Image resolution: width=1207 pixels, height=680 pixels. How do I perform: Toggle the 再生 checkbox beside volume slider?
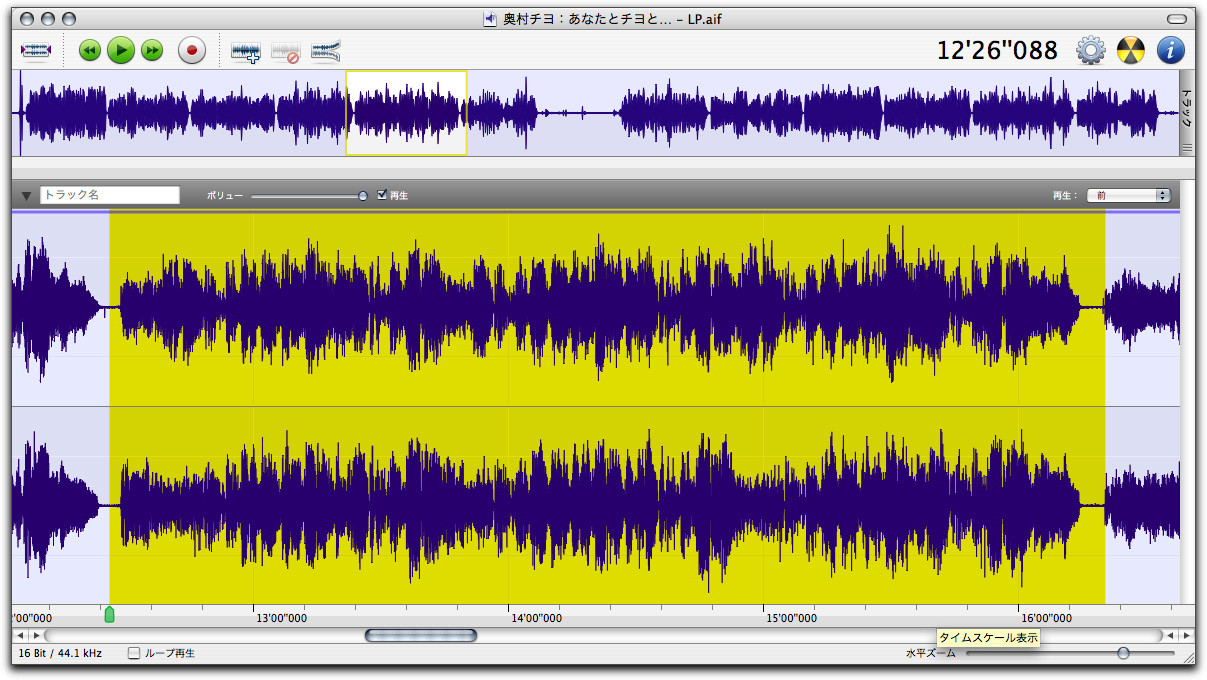382,195
